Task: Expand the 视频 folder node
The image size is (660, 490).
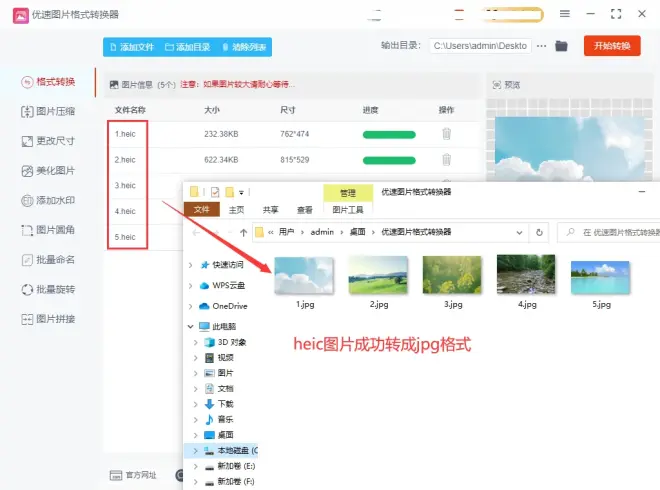Action: 195,358
